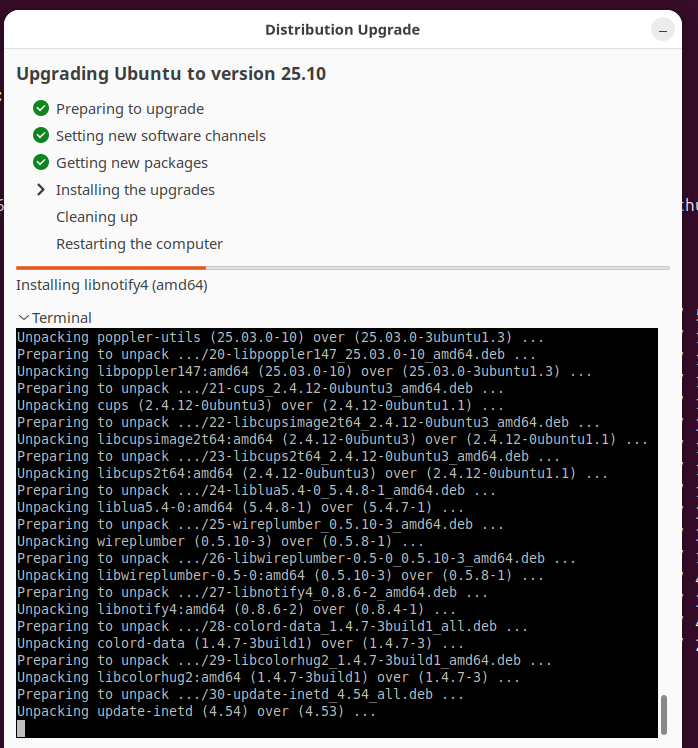Click the terminal line preparing 21-cups deb
Screen dimensions: 698x748
click(260, 388)
